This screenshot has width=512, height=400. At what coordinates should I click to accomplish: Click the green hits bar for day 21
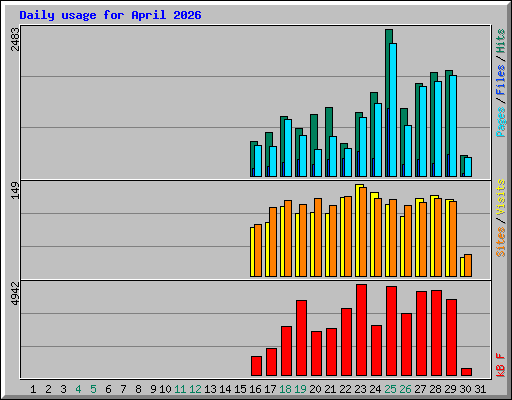(x=327, y=133)
